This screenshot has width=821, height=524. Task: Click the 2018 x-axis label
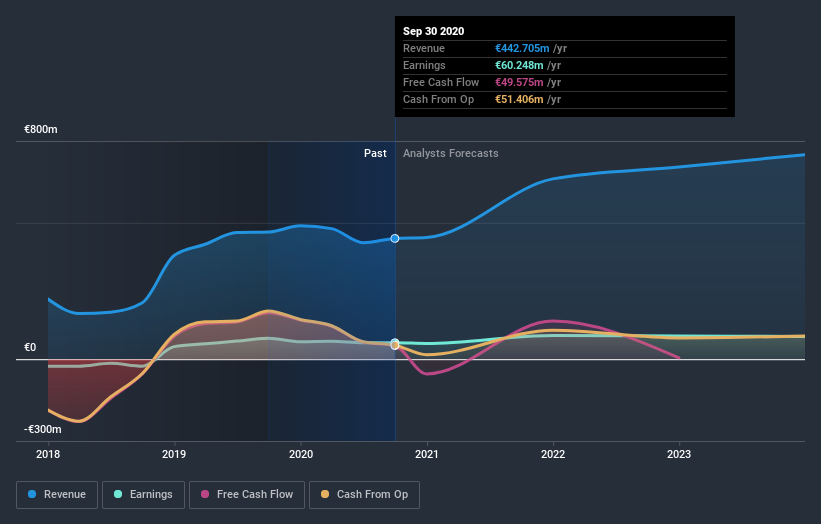click(48, 454)
